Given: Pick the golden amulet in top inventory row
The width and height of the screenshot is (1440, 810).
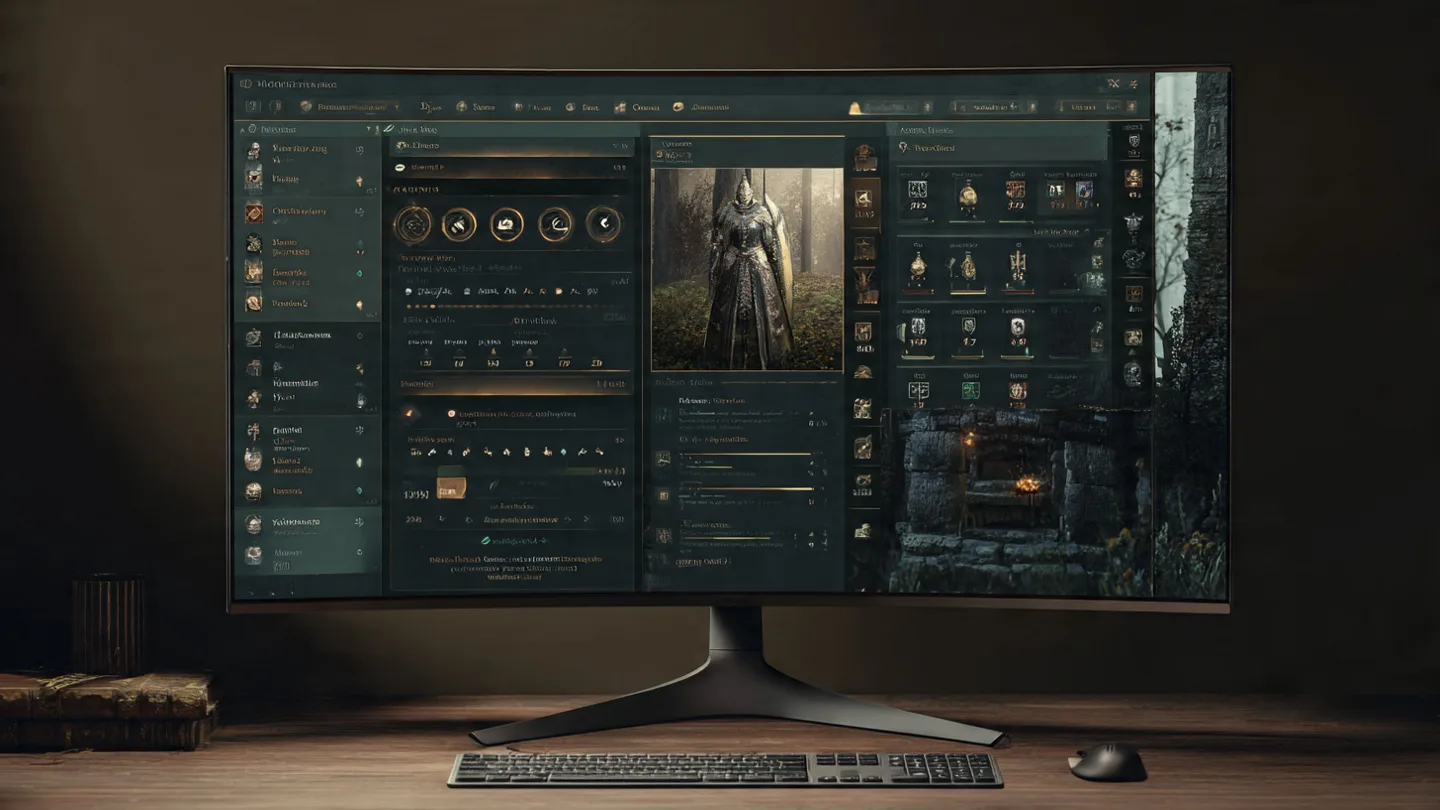Looking at the screenshot, I should pos(967,194).
